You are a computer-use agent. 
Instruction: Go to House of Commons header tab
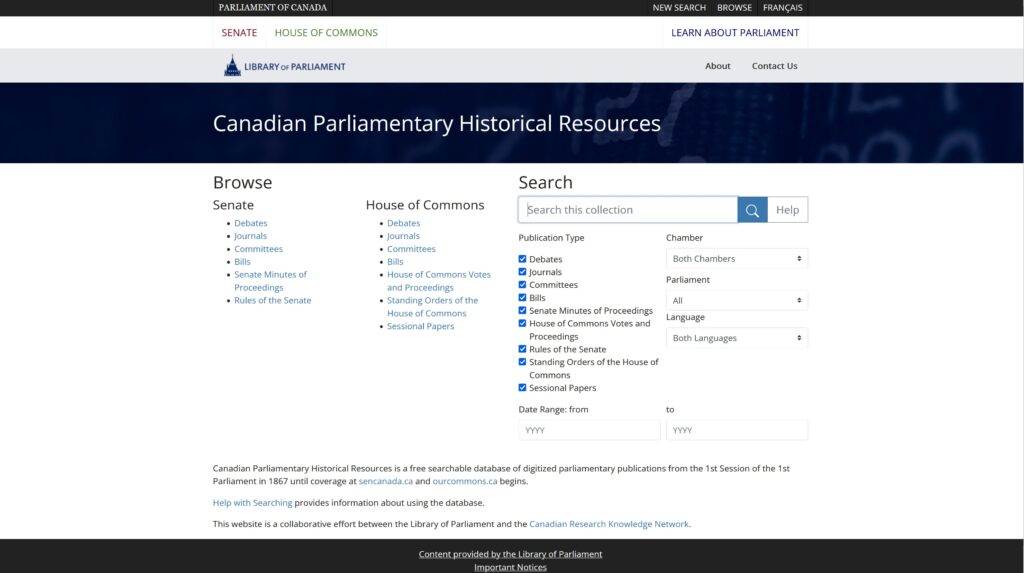click(326, 33)
